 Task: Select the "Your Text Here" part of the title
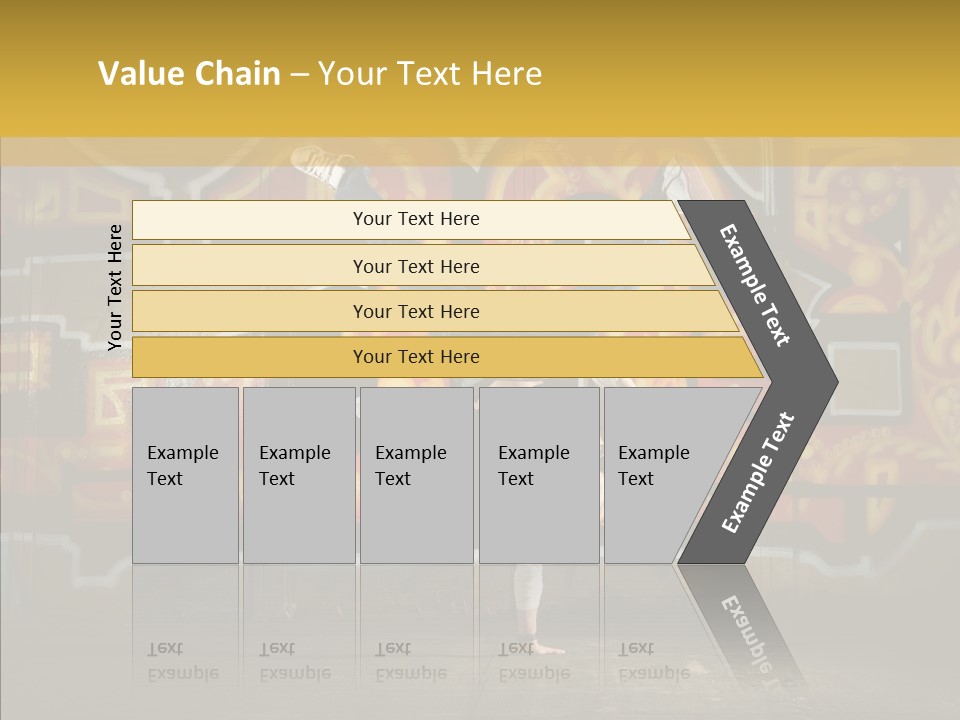[430, 74]
